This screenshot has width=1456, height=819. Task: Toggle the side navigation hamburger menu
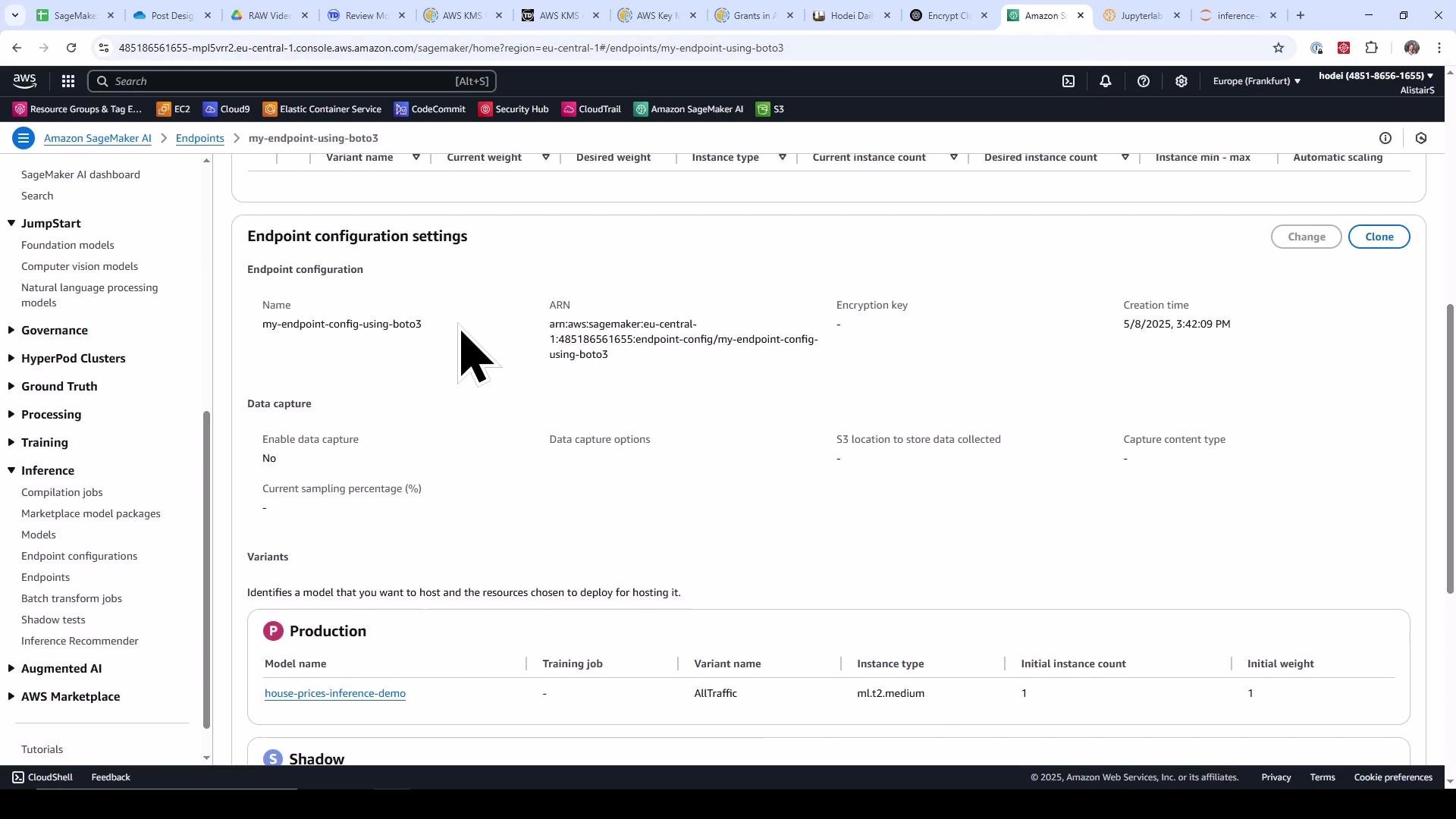point(24,138)
